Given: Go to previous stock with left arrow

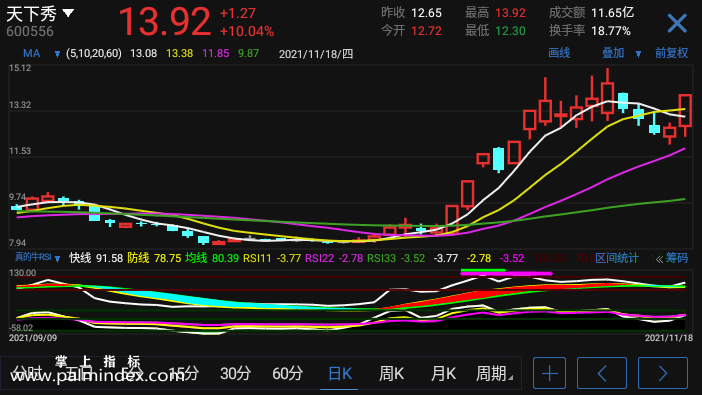Looking at the screenshot, I should tap(602, 373).
